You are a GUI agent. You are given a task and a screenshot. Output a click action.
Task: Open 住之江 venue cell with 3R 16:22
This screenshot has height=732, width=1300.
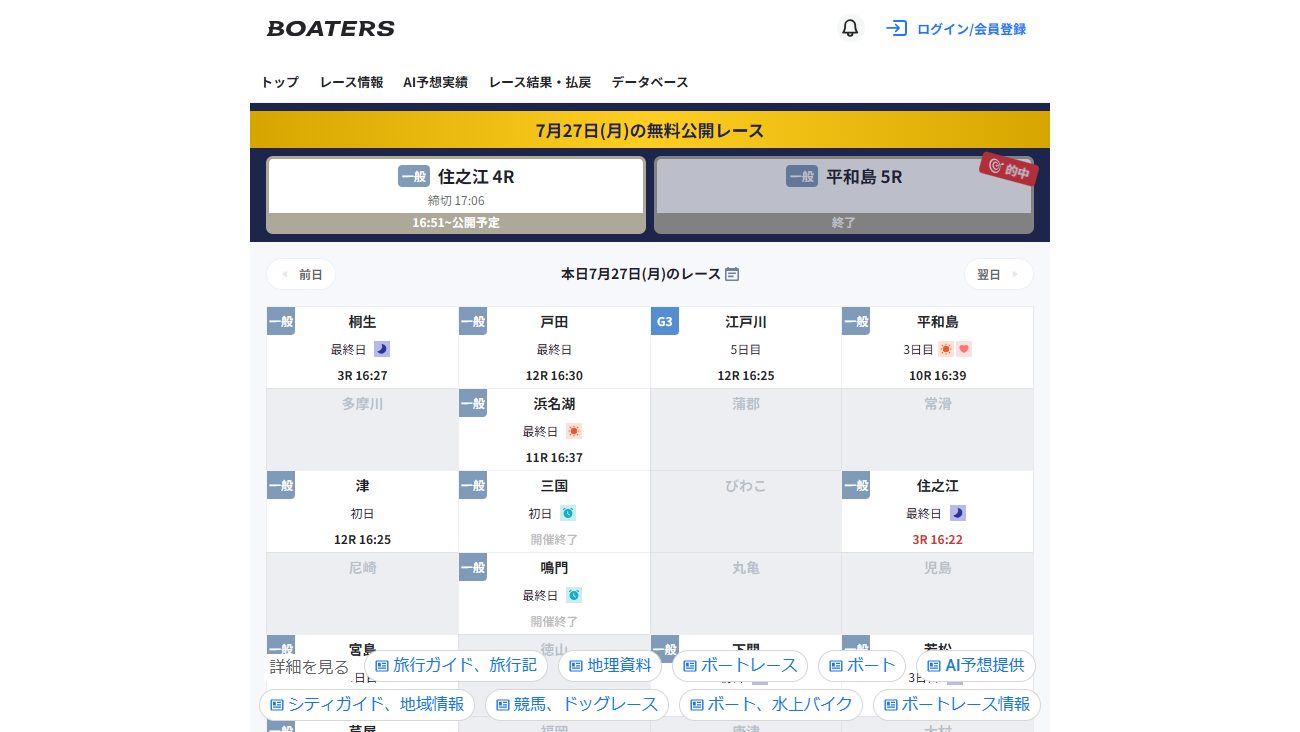tap(937, 512)
